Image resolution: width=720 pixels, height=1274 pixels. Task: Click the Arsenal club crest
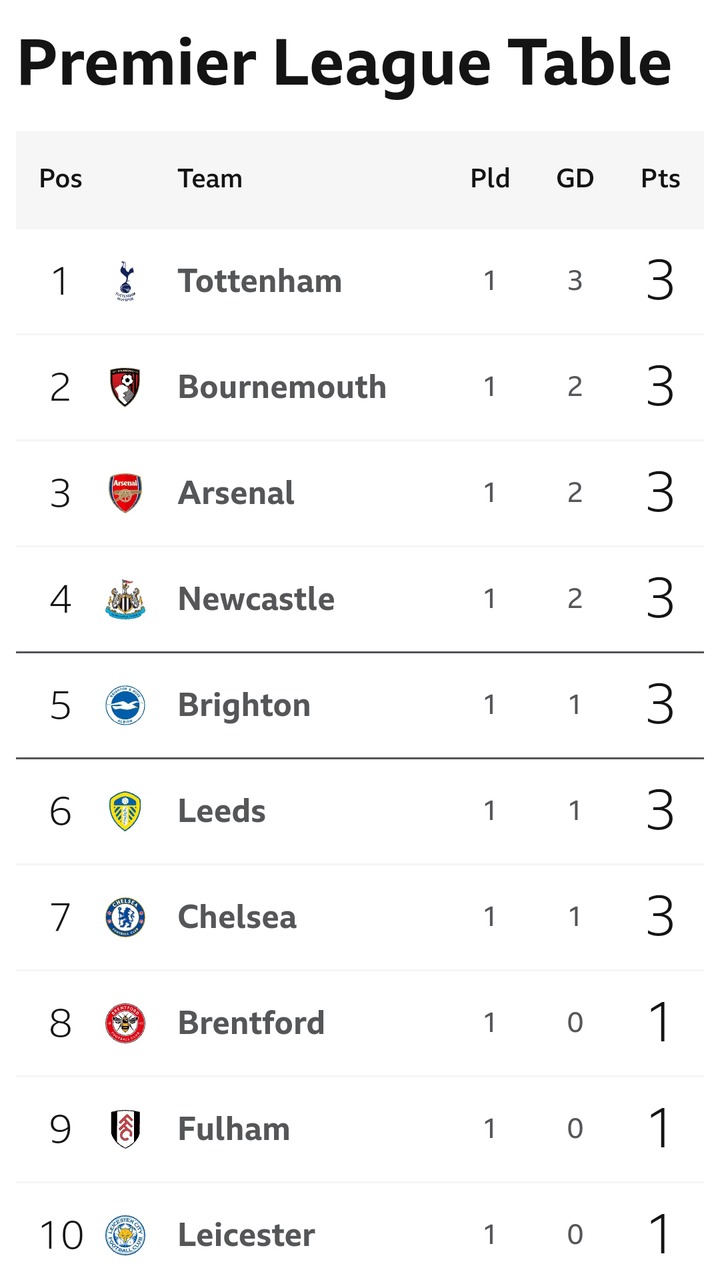coord(125,493)
